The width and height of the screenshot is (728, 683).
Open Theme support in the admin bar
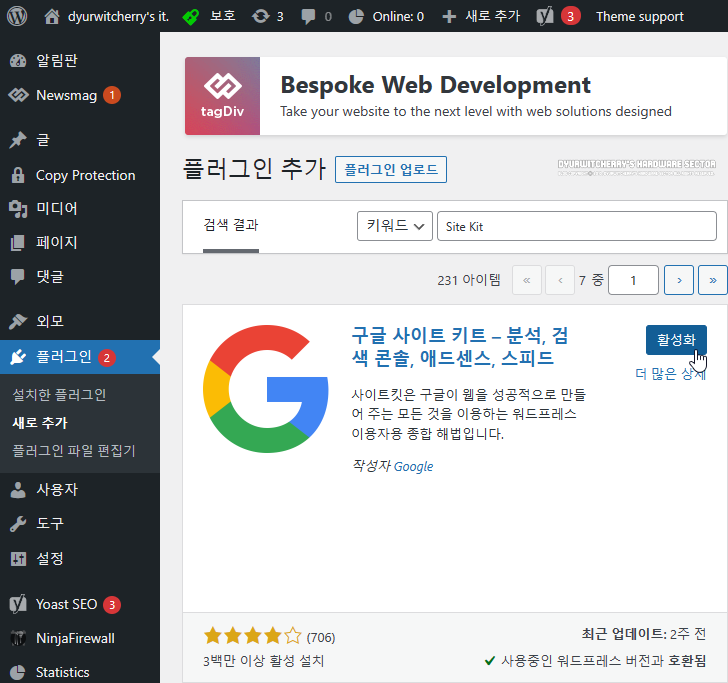point(639,17)
